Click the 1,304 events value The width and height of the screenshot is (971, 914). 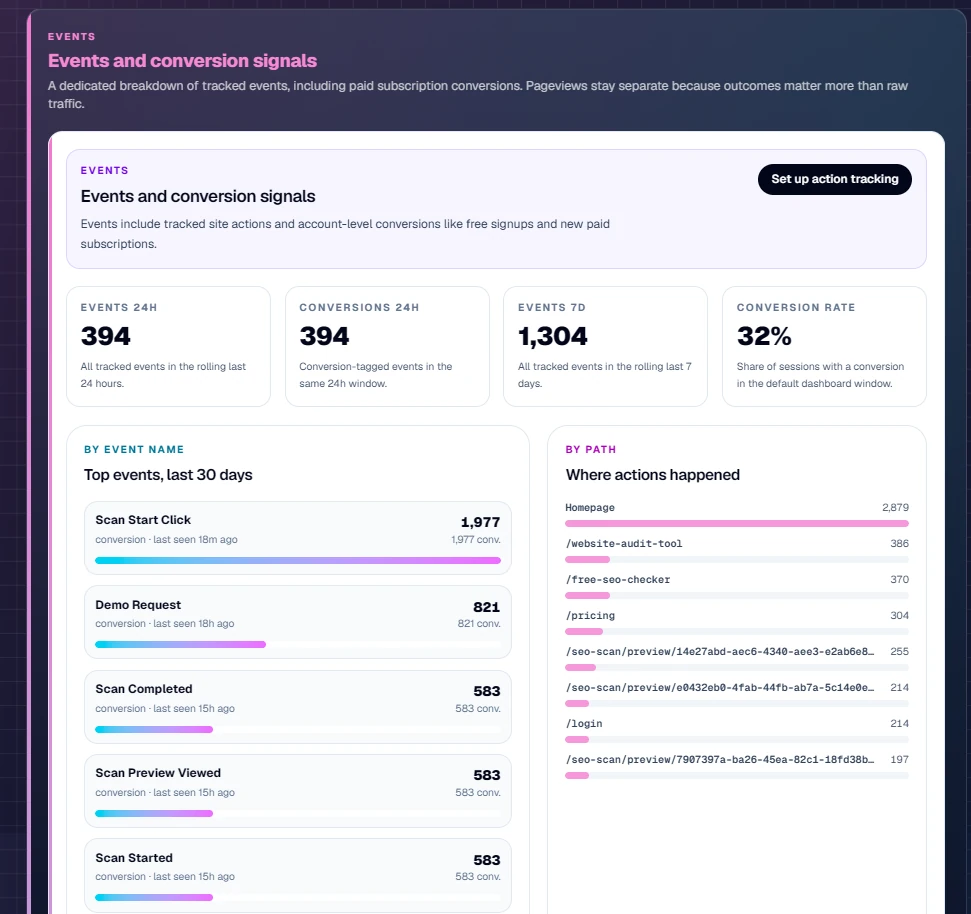tap(552, 336)
